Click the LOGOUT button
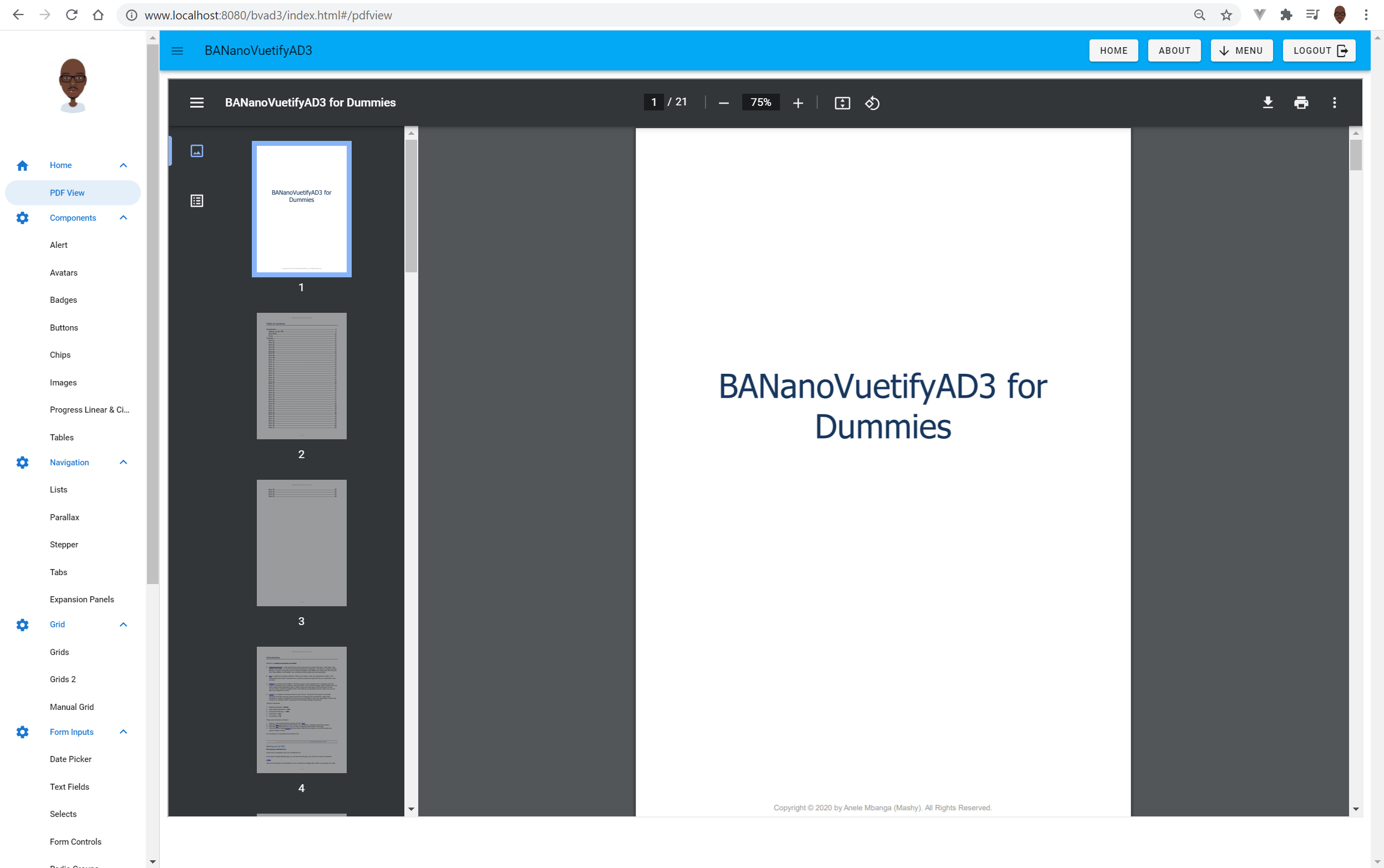The height and width of the screenshot is (868, 1384). 1319,50
